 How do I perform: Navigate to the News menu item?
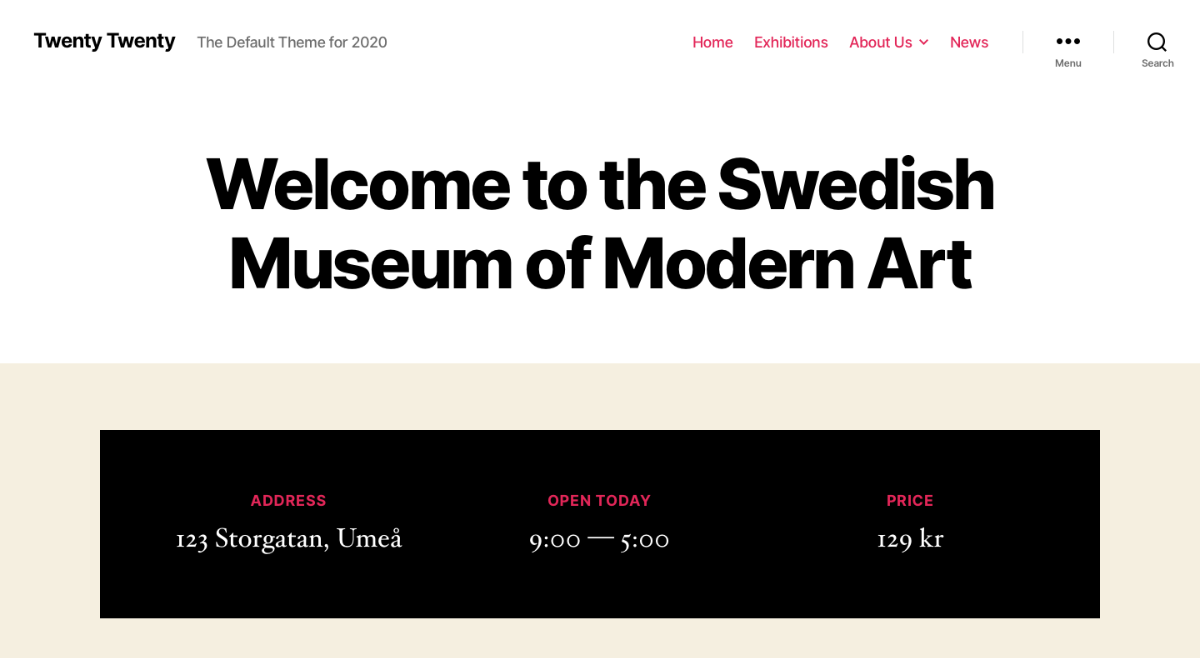pos(968,42)
